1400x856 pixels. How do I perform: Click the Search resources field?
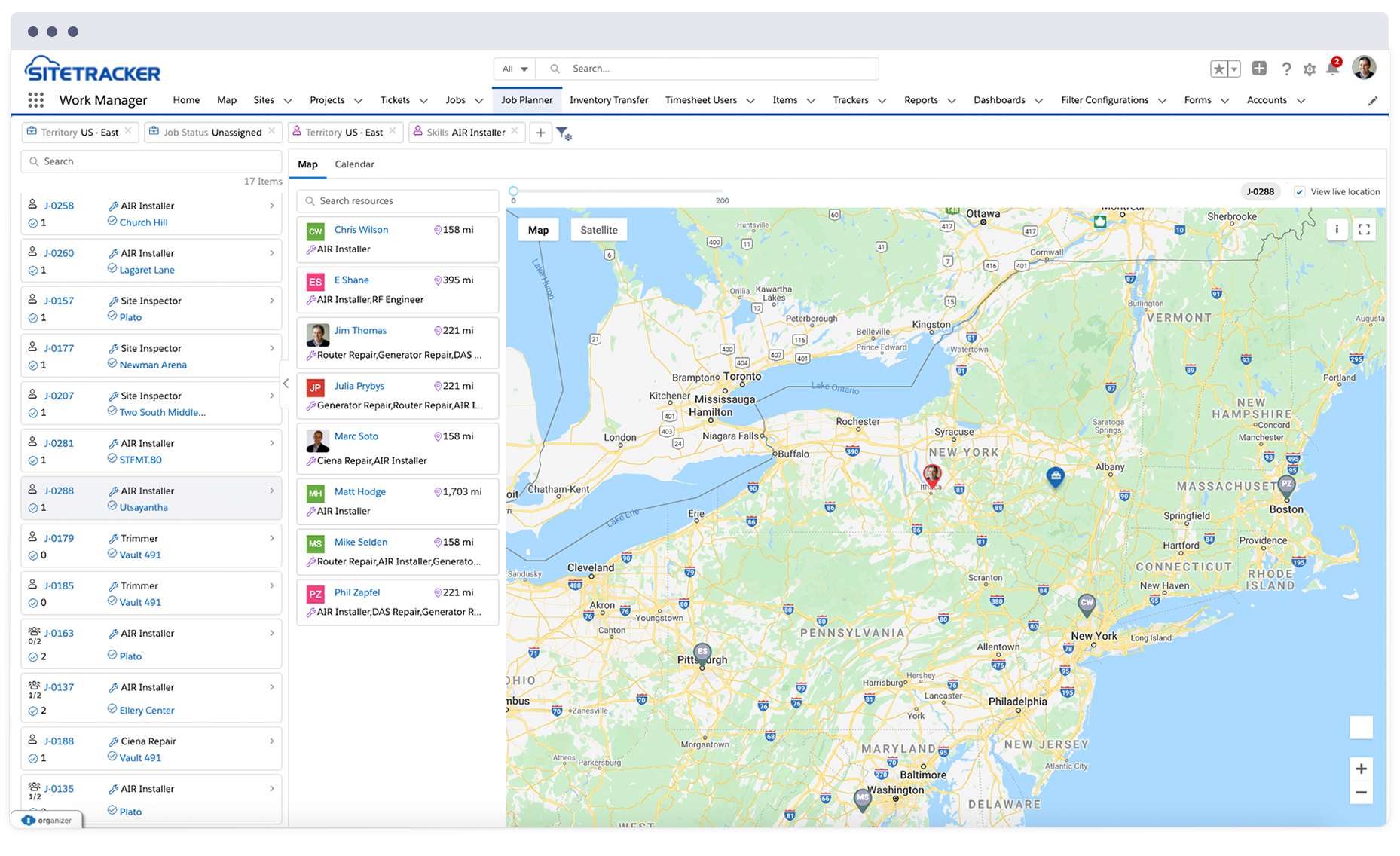[x=398, y=201]
